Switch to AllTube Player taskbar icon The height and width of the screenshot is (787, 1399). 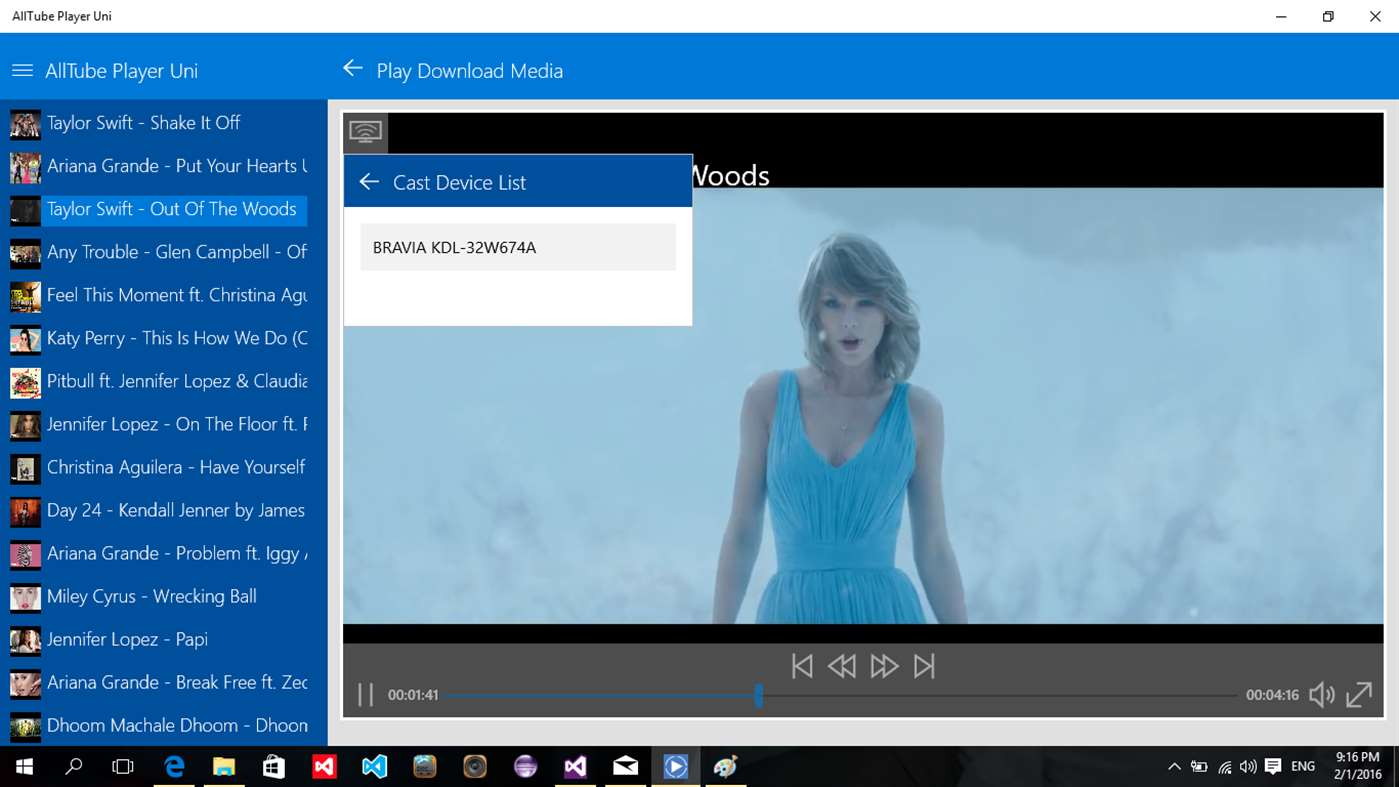[x=676, y=767]
